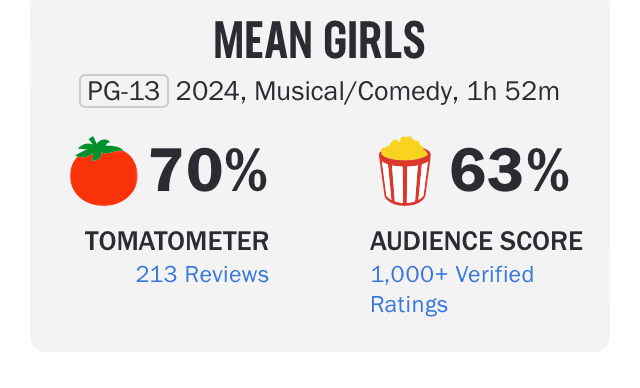Image resolution: width=640 pixels, height=388 pixels.
Task: Click the percent sign after 63
Action: pos(548,171)
